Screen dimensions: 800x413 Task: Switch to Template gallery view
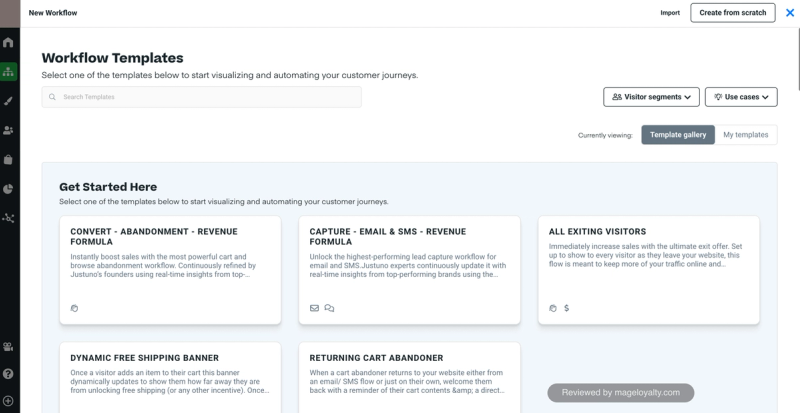[x=678, y=135]
